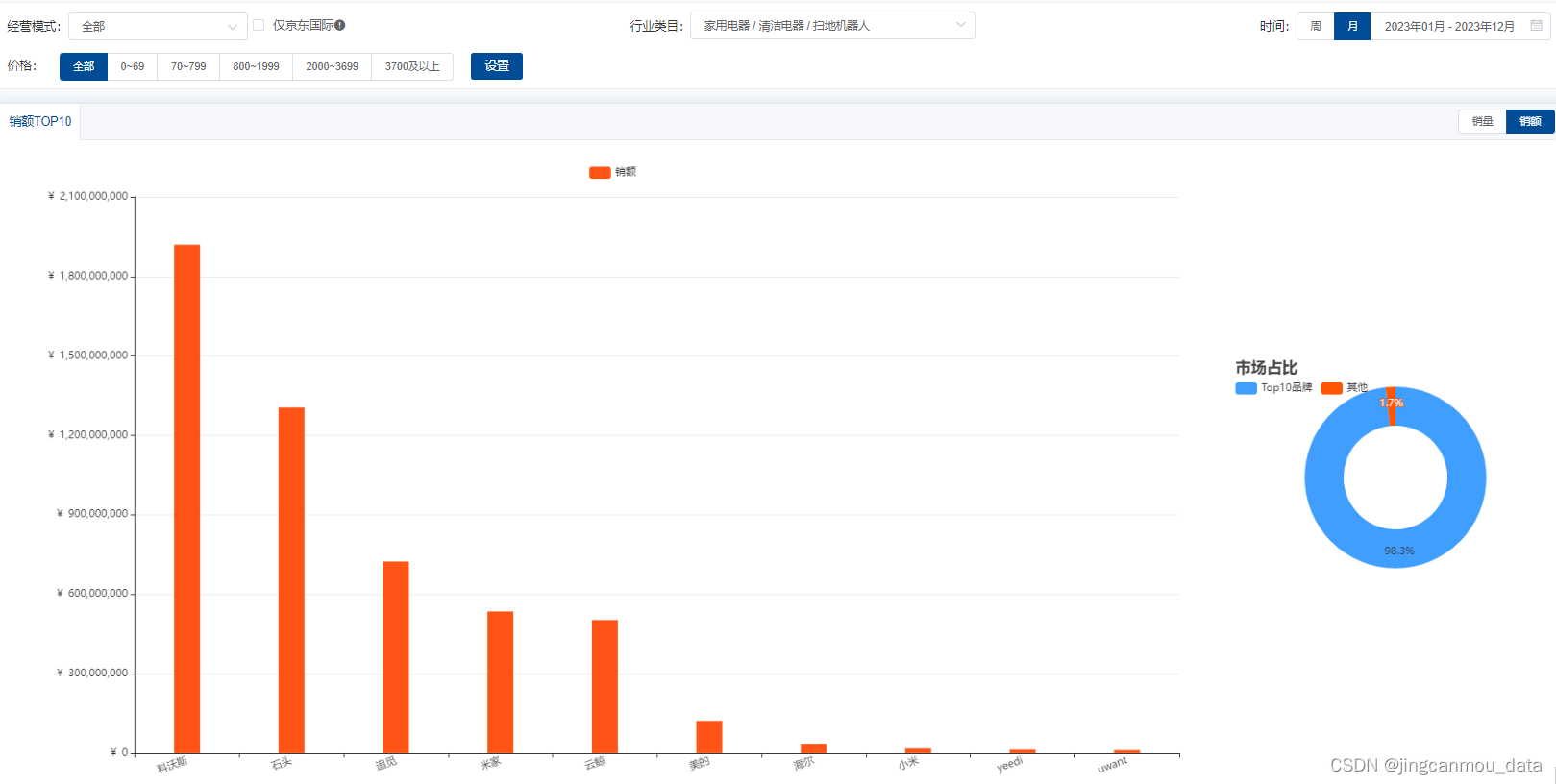
Task: Click the 市场占比 chart title
Action: tap(1266, 368)
